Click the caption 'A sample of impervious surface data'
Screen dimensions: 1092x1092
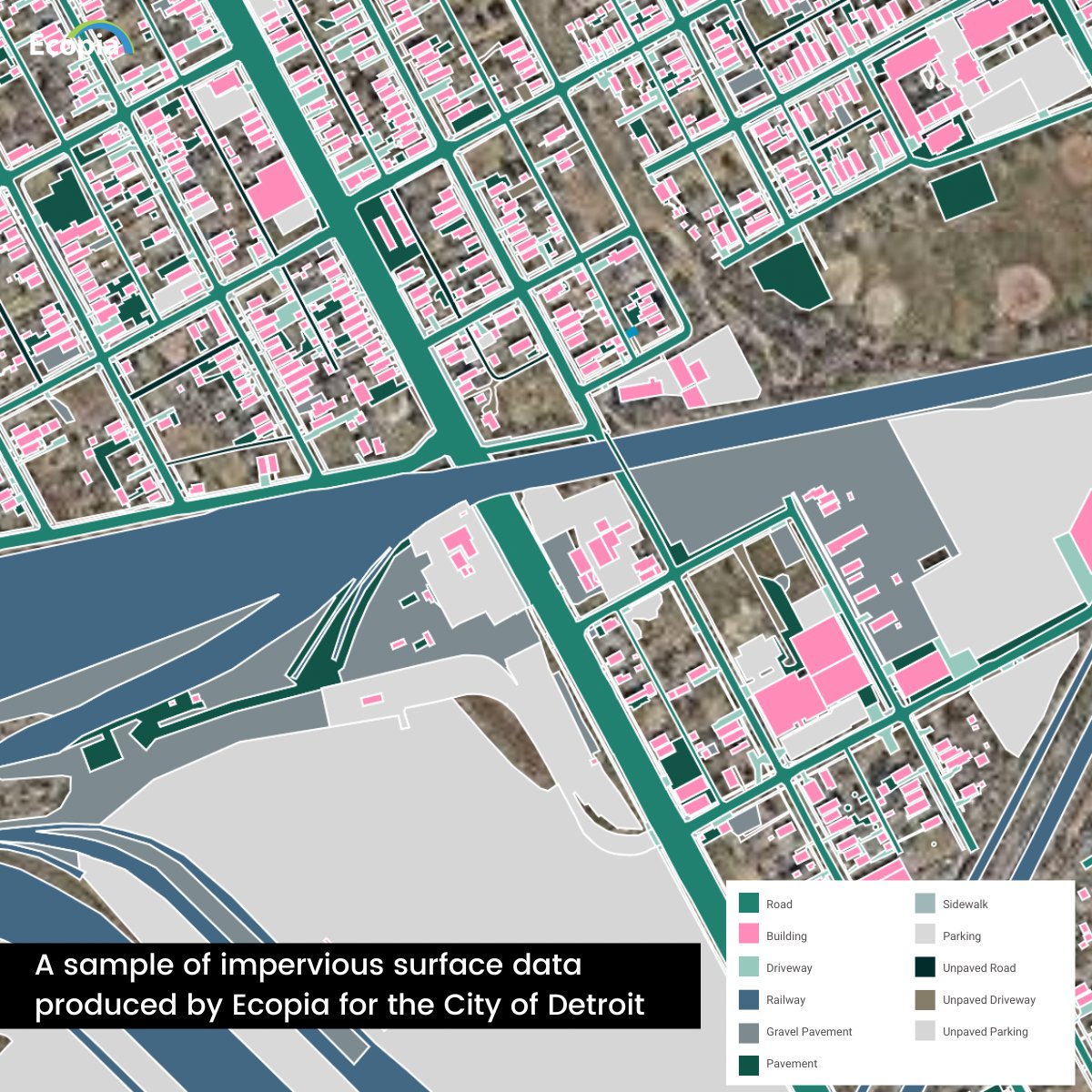click(308, 965)
